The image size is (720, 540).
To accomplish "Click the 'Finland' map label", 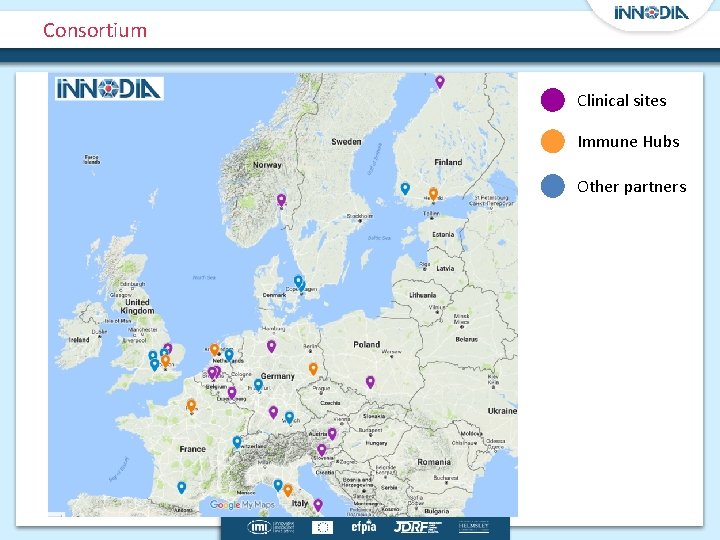I will tap(448, 162).
